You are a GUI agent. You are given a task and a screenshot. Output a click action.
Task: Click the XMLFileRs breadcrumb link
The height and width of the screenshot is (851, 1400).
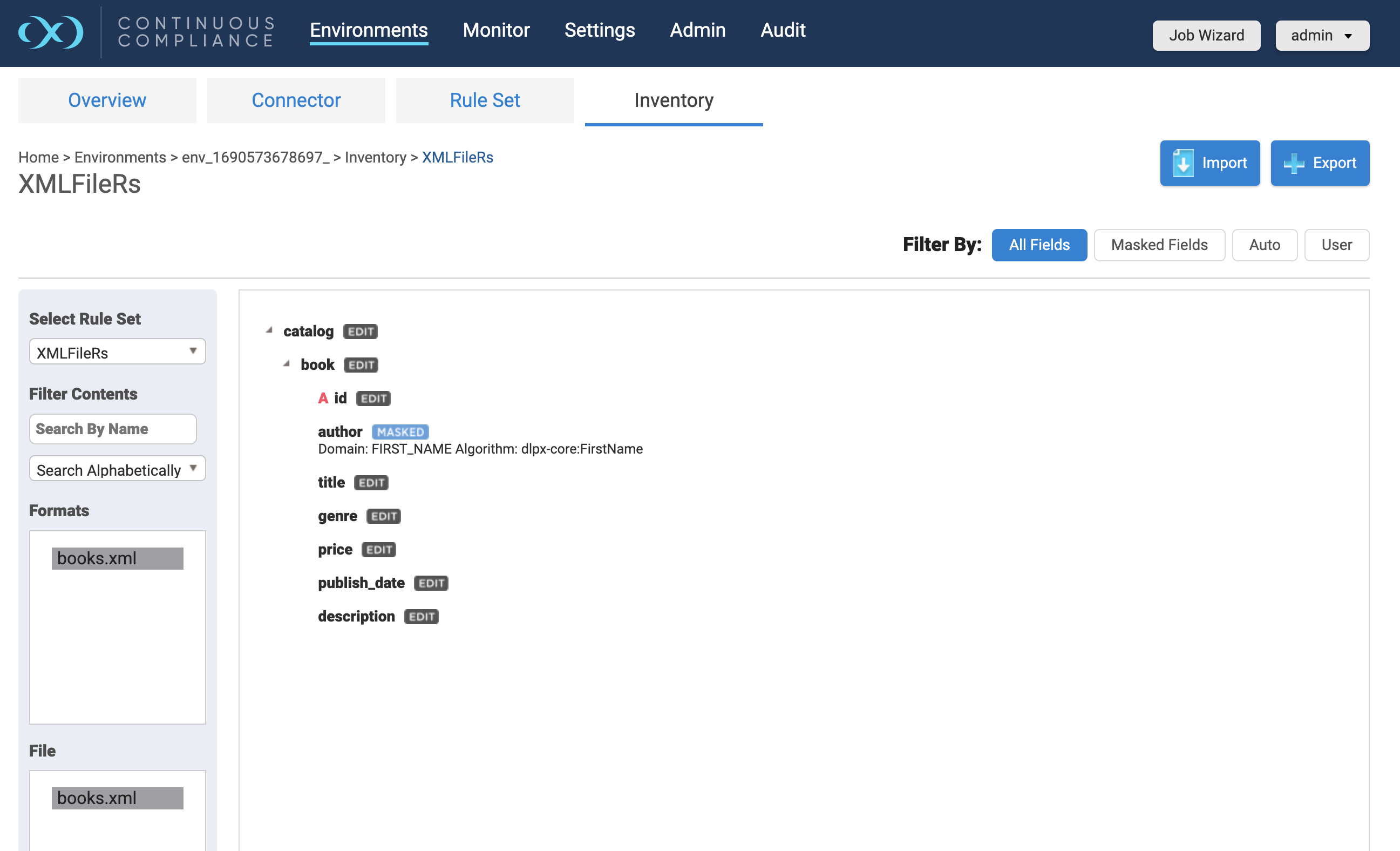coord(457,158)
